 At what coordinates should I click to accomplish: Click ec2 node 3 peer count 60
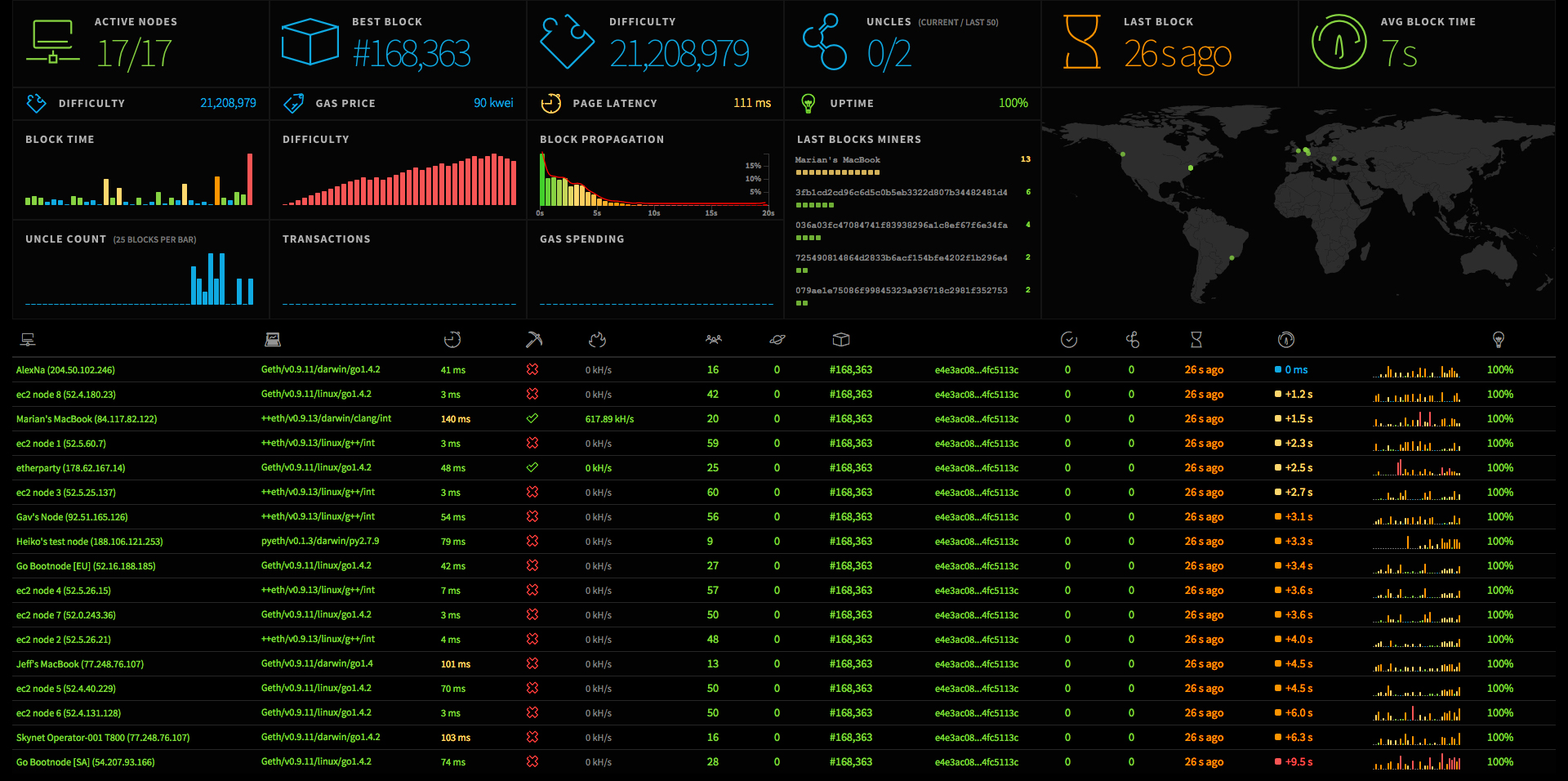713,493
